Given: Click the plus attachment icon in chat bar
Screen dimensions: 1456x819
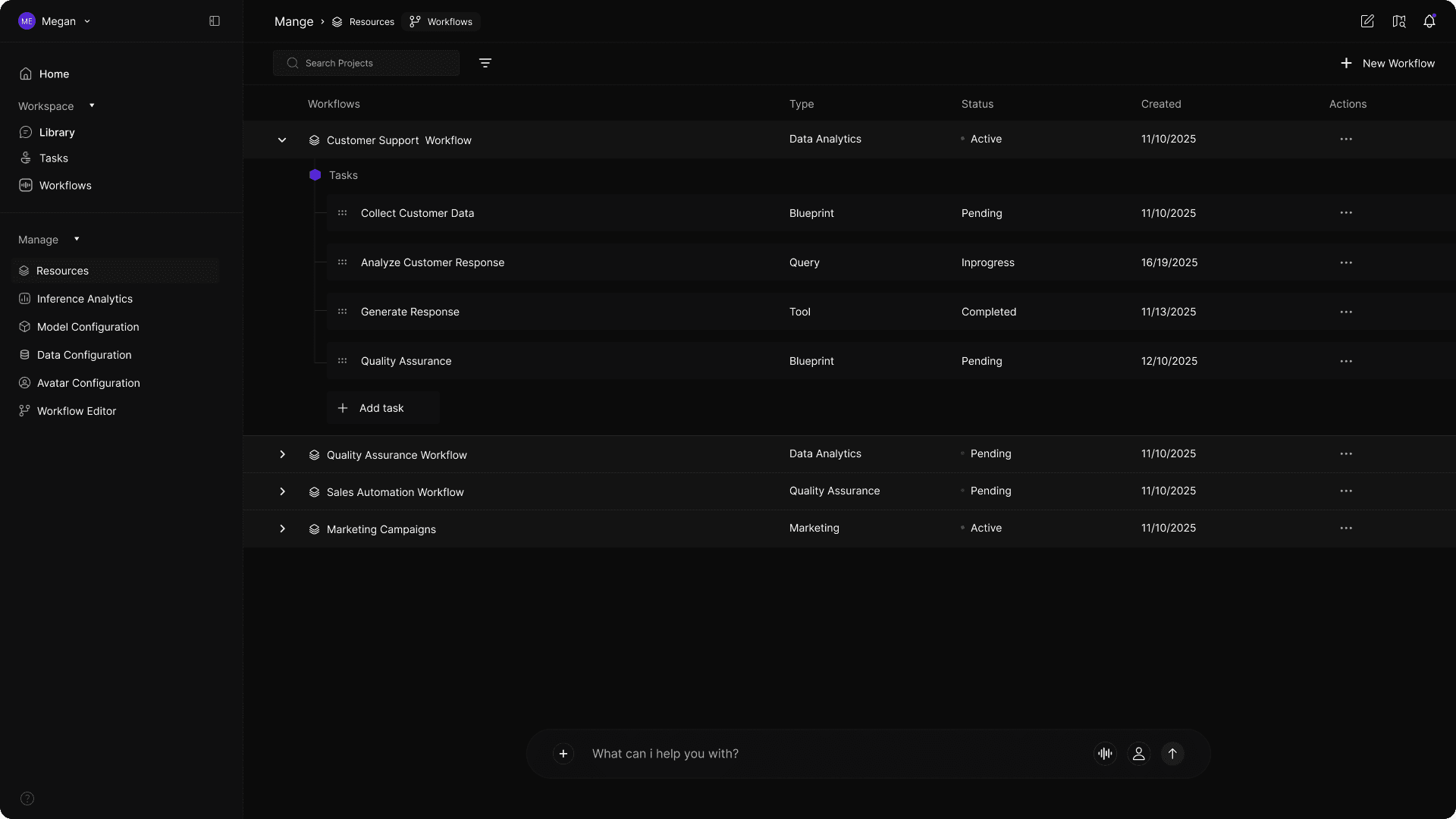Looking at the screenshot, I should [563, 754].
